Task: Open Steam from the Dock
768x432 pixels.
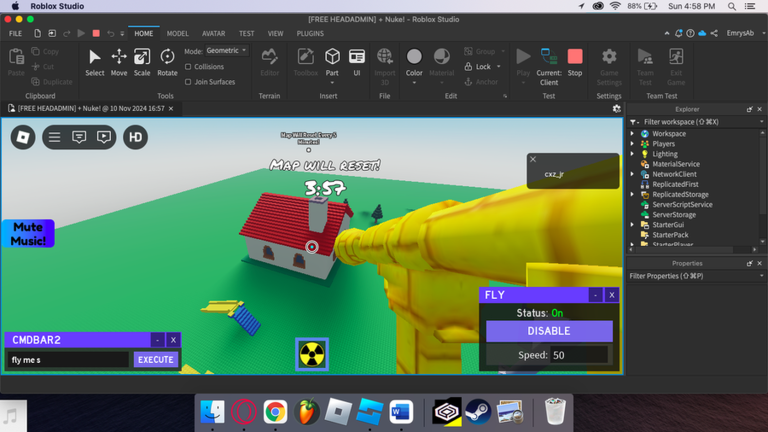Action: 478,411
